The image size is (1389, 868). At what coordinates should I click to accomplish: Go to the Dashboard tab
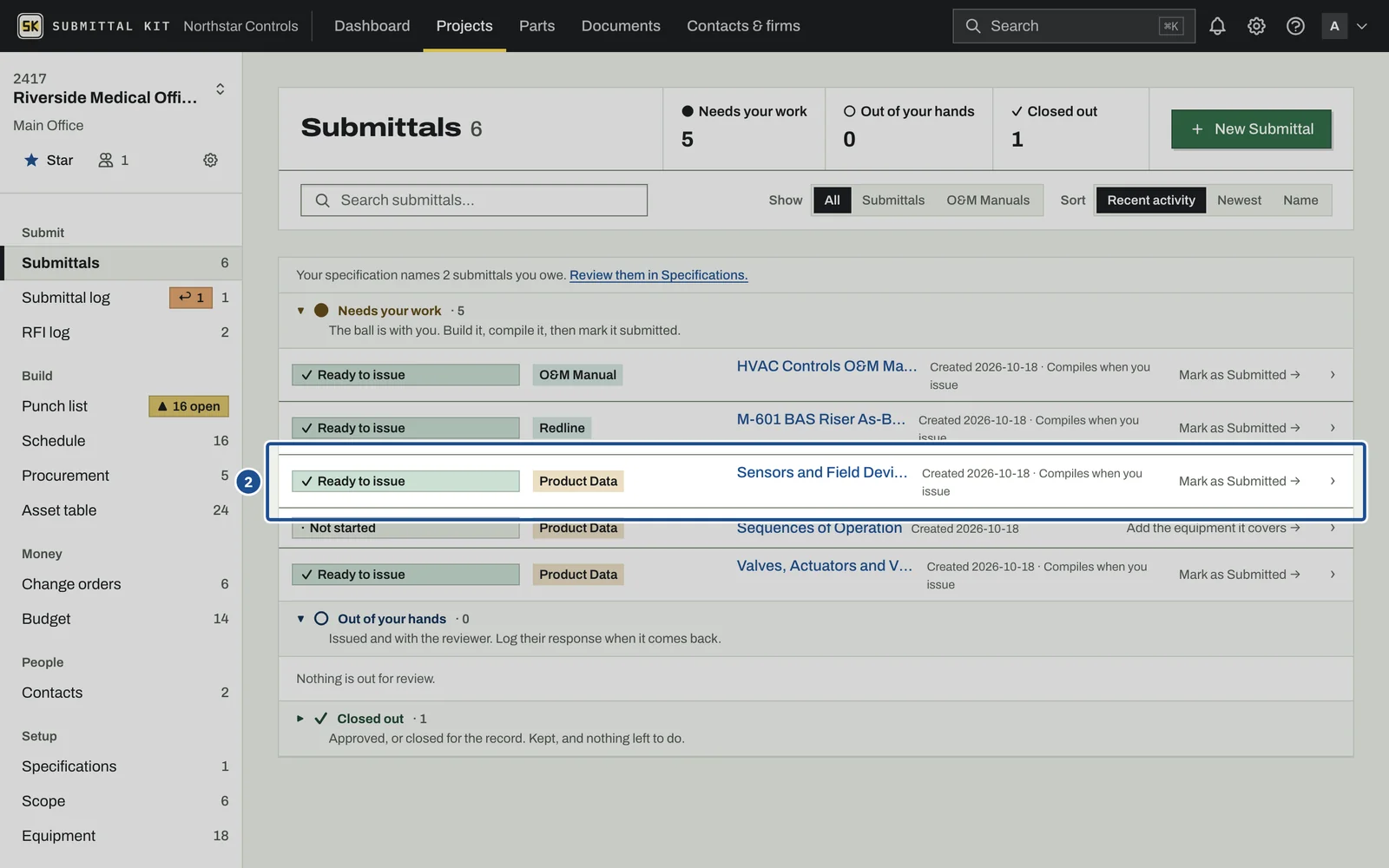click(372, 26)
